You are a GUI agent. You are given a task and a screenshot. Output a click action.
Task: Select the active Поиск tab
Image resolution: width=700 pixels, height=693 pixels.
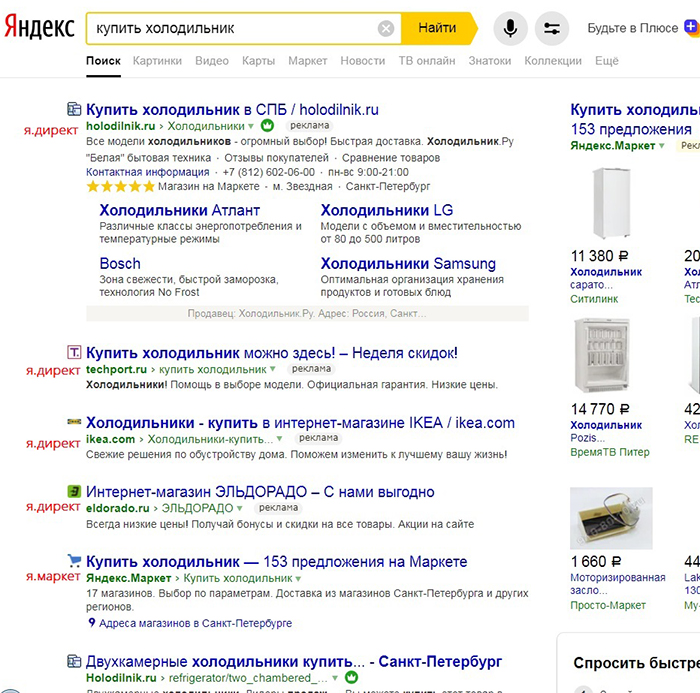point(103,61)
